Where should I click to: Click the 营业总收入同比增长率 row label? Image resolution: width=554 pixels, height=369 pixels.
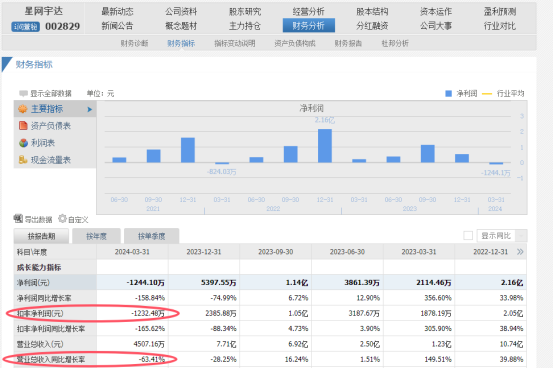coord(51,359)
